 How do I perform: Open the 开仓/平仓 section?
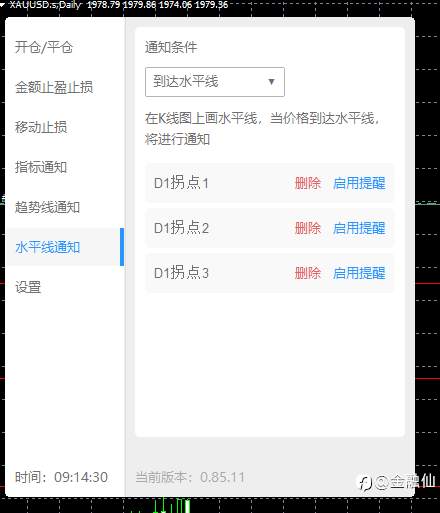click(x=44, y=47)
